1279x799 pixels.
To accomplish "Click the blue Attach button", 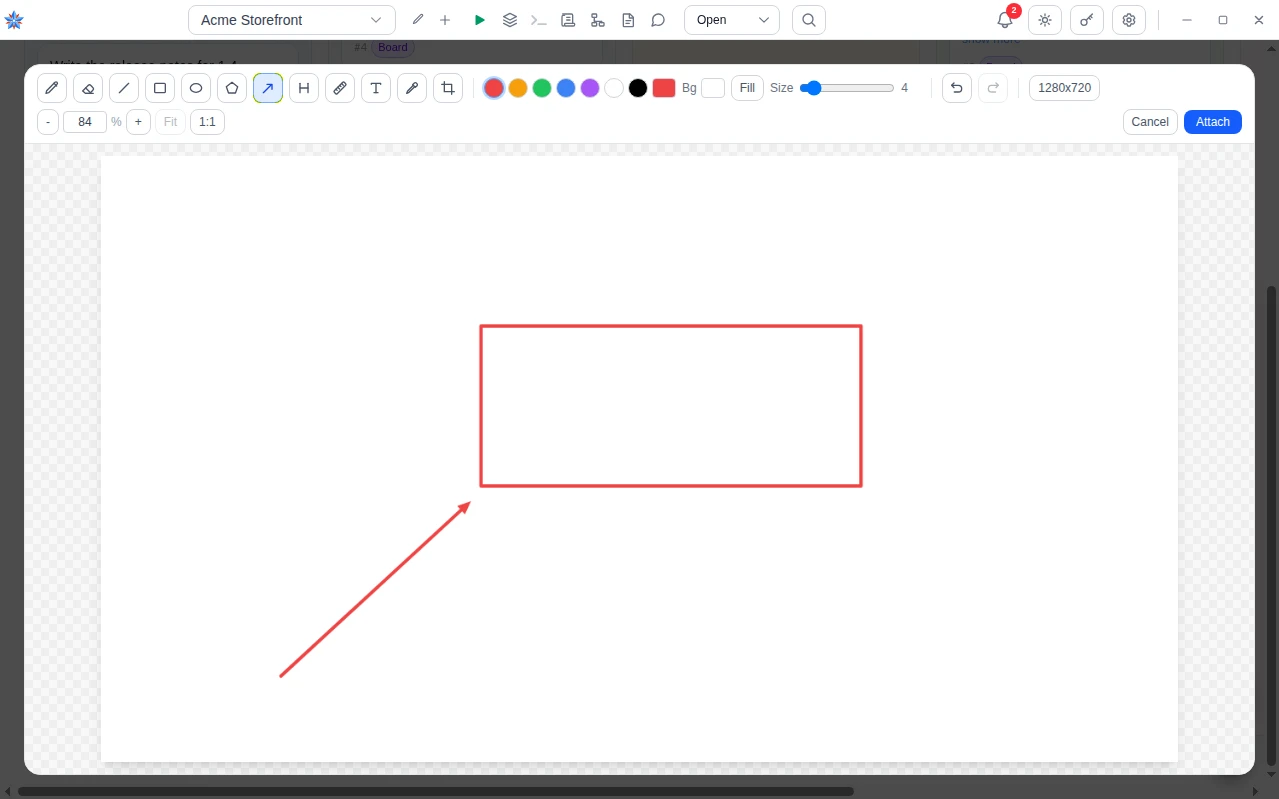I will pos(1213,122).
